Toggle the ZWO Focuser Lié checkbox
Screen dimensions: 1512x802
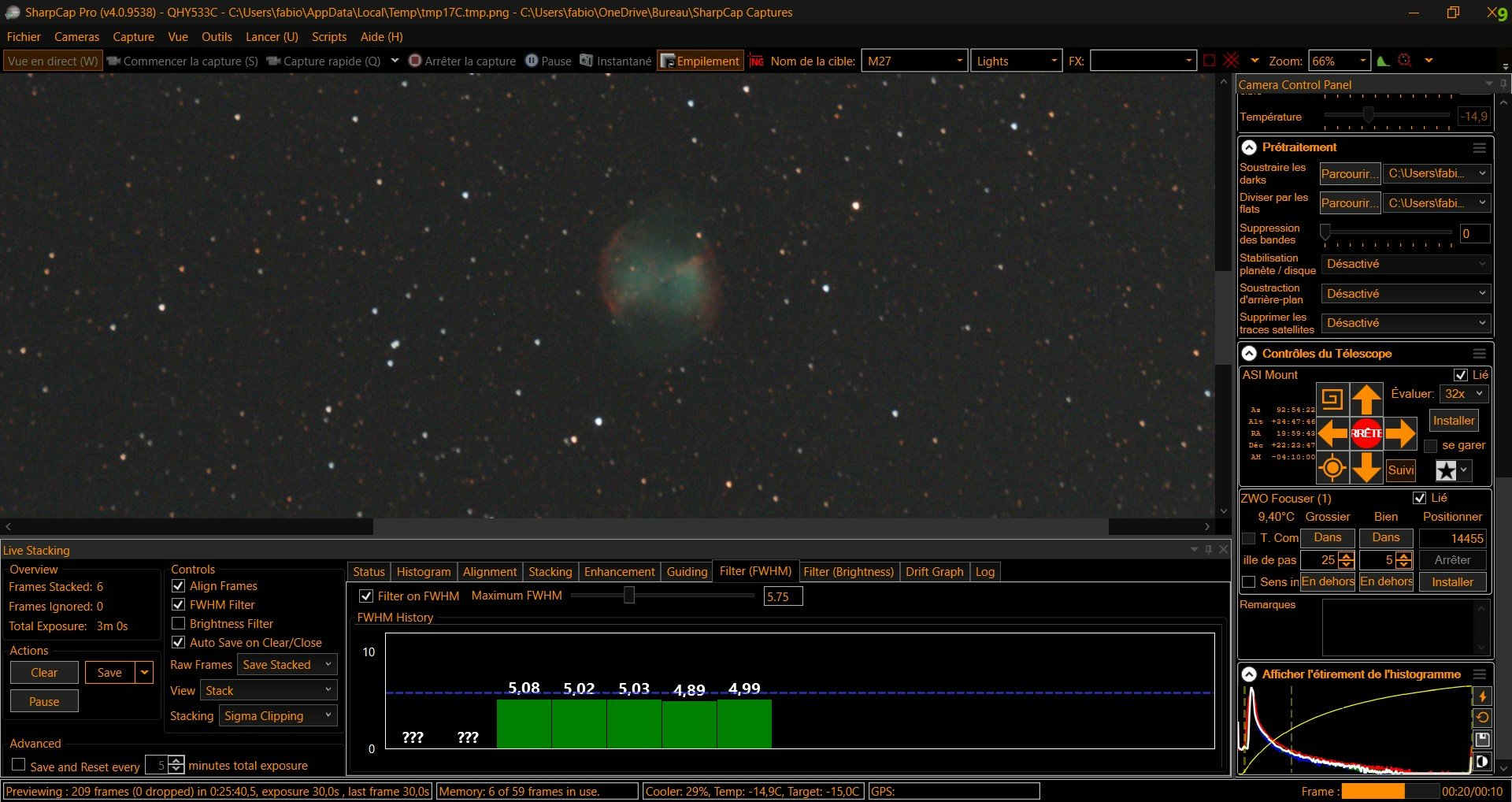(1420, 498)
